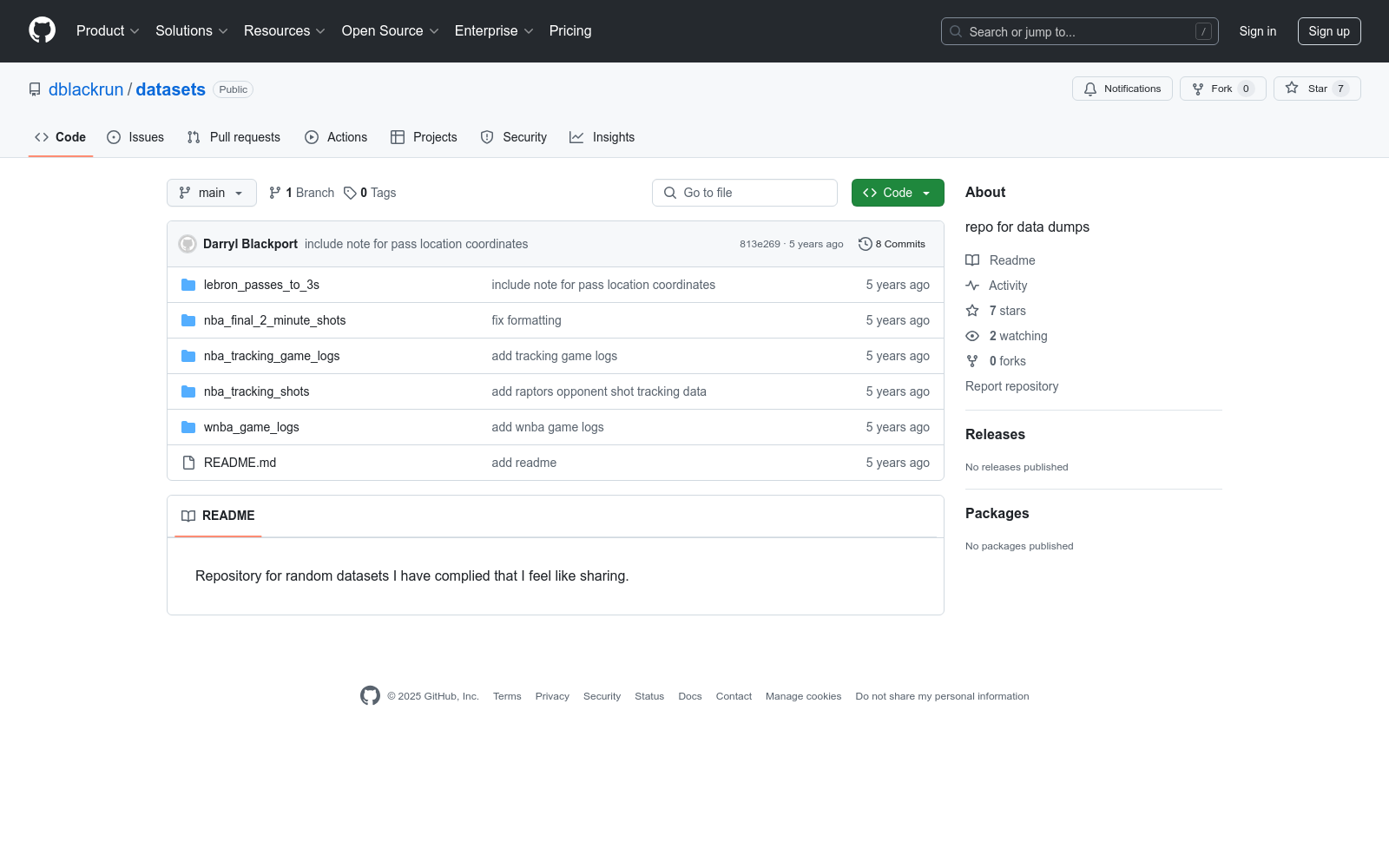Click the Notifications button

1122,89
